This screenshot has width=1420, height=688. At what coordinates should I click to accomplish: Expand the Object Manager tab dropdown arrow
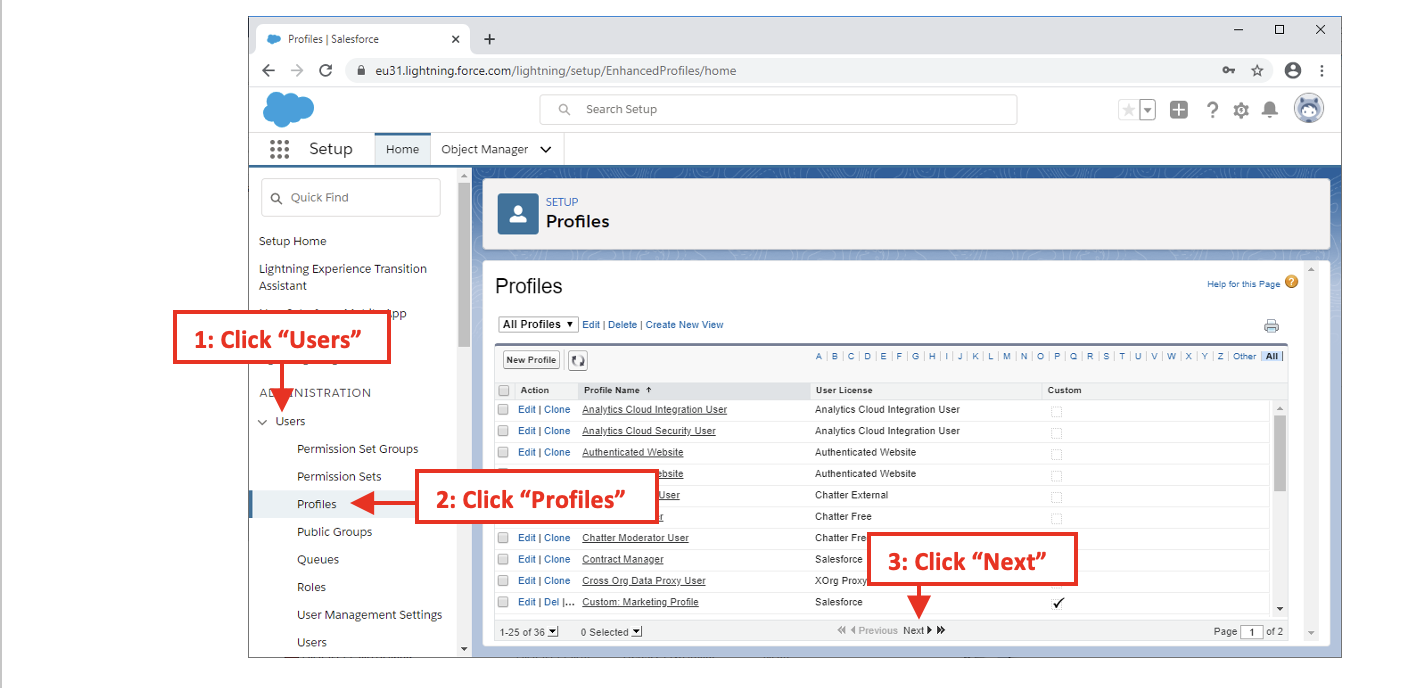coord(545,150)
